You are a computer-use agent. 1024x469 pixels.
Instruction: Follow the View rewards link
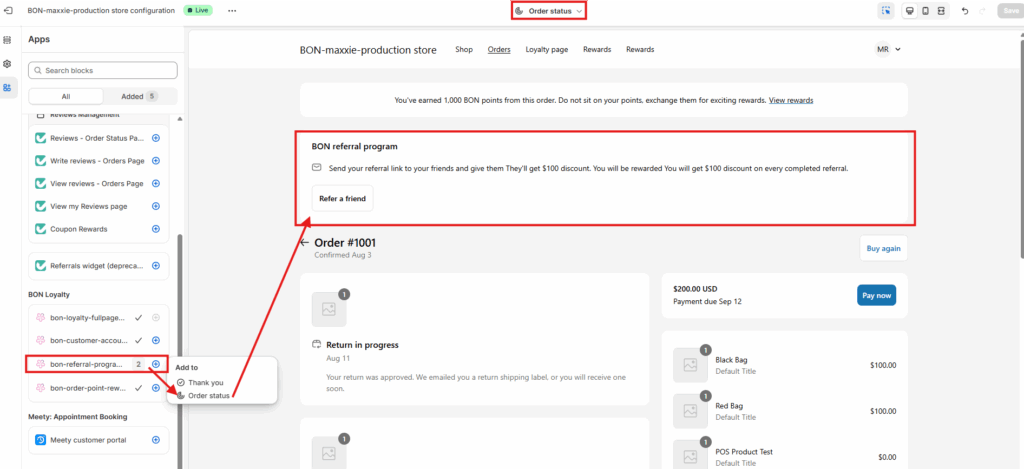(791, 101)
